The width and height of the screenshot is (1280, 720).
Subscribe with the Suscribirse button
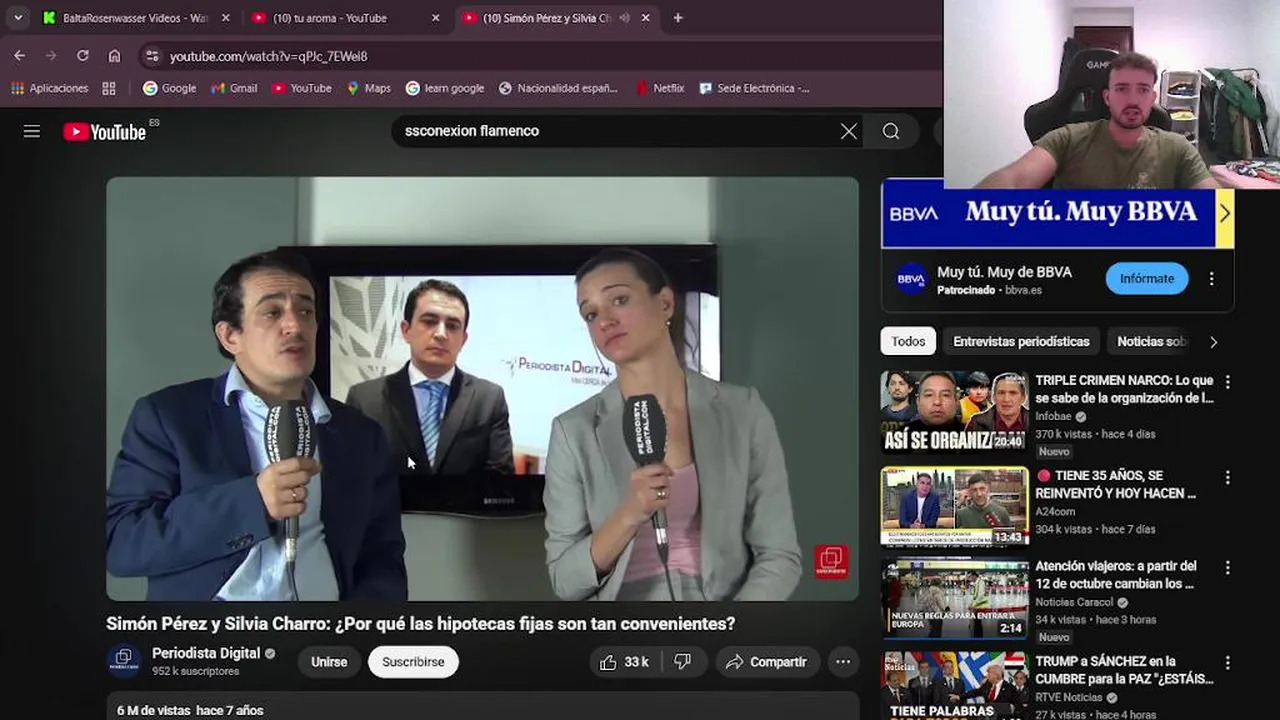pyautogui.click(x=413, y=662)
